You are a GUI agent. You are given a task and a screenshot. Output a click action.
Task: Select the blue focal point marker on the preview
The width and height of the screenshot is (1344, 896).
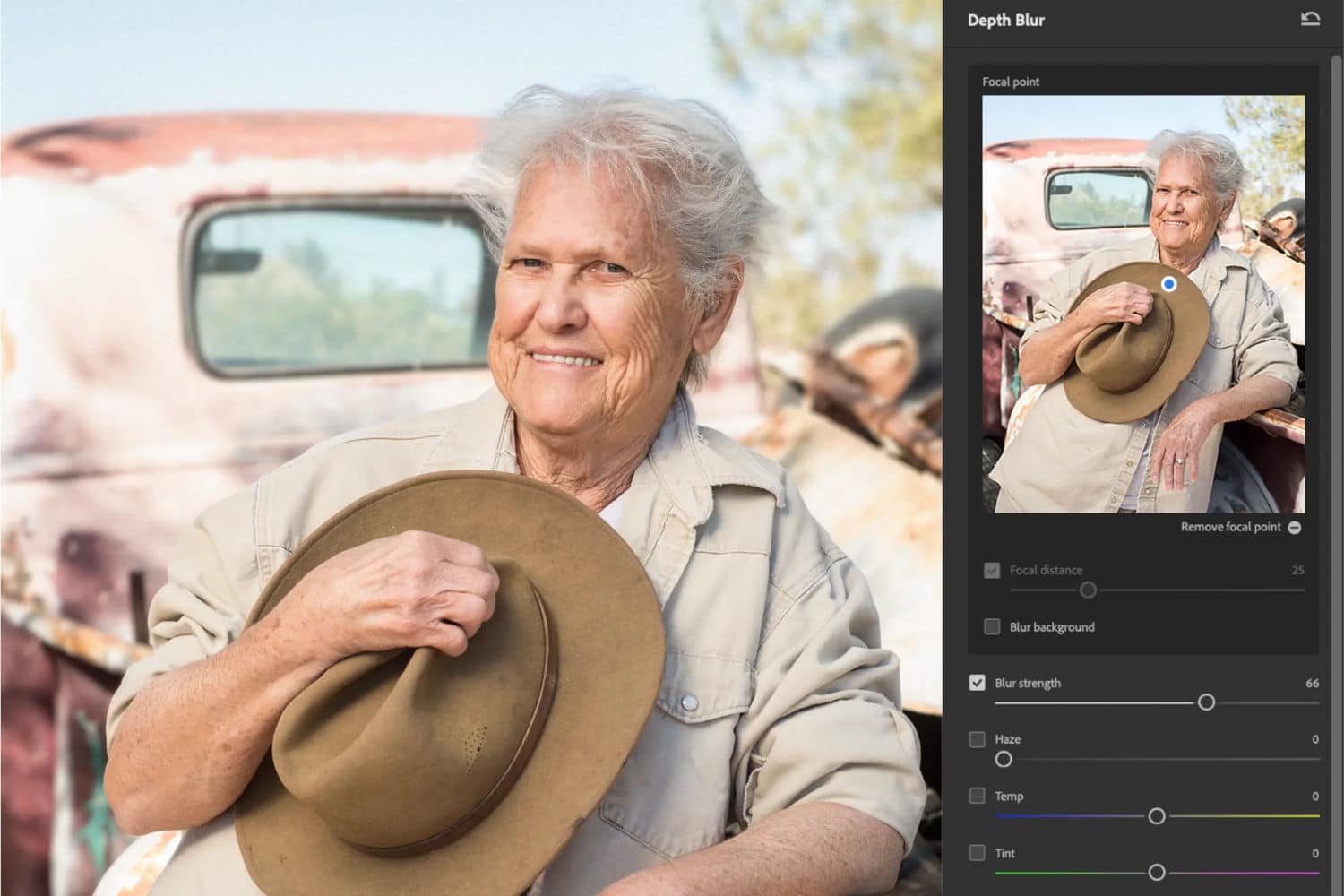click(x=1168, y=284)
